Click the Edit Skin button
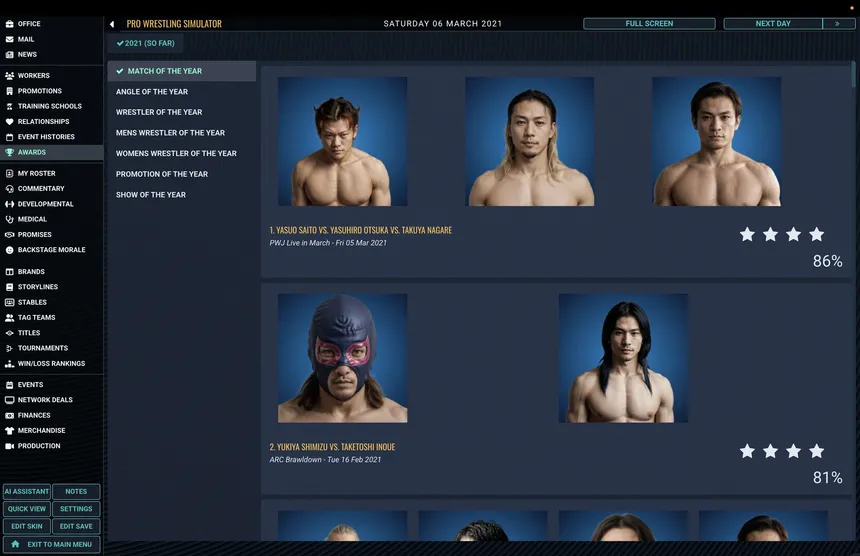The height and width of the screenshot is (556, 860). pos(27,526)
